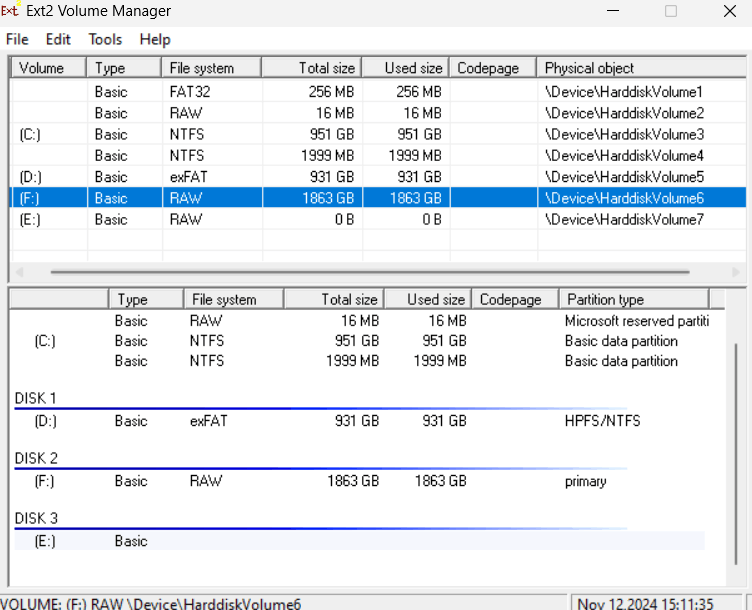Open the File menu
The height and width of the screenshot is (610, 752).
[17, 39]
